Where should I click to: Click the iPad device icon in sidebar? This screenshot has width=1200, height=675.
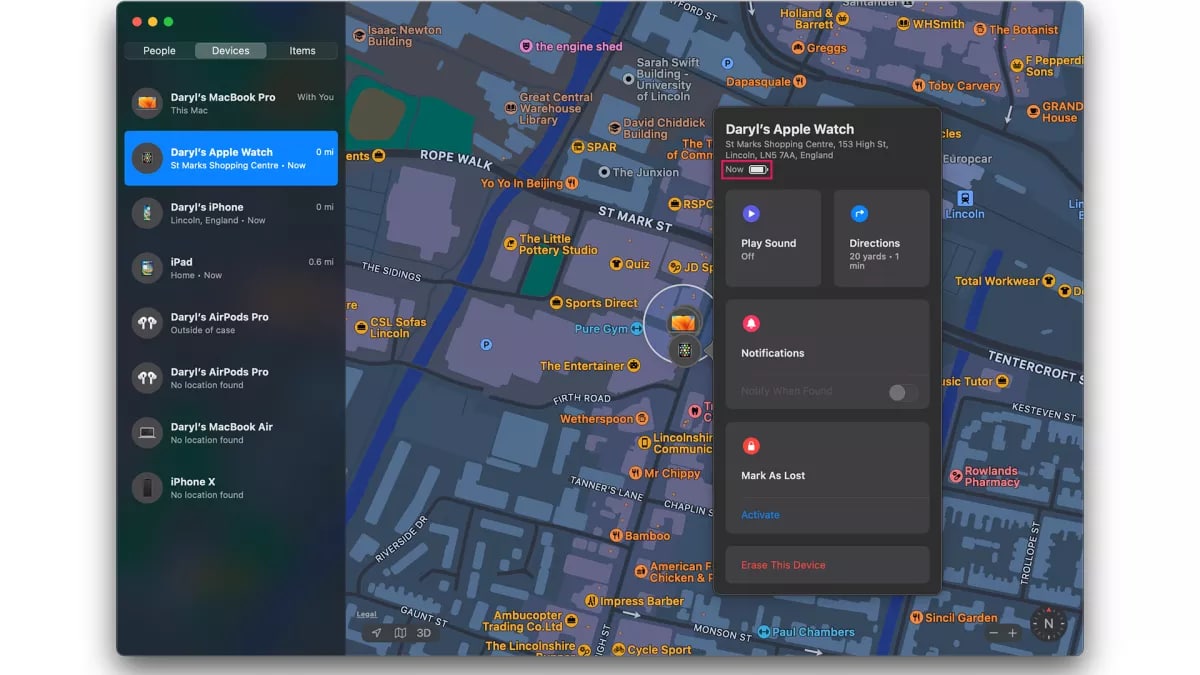click(x=147, y=268)
